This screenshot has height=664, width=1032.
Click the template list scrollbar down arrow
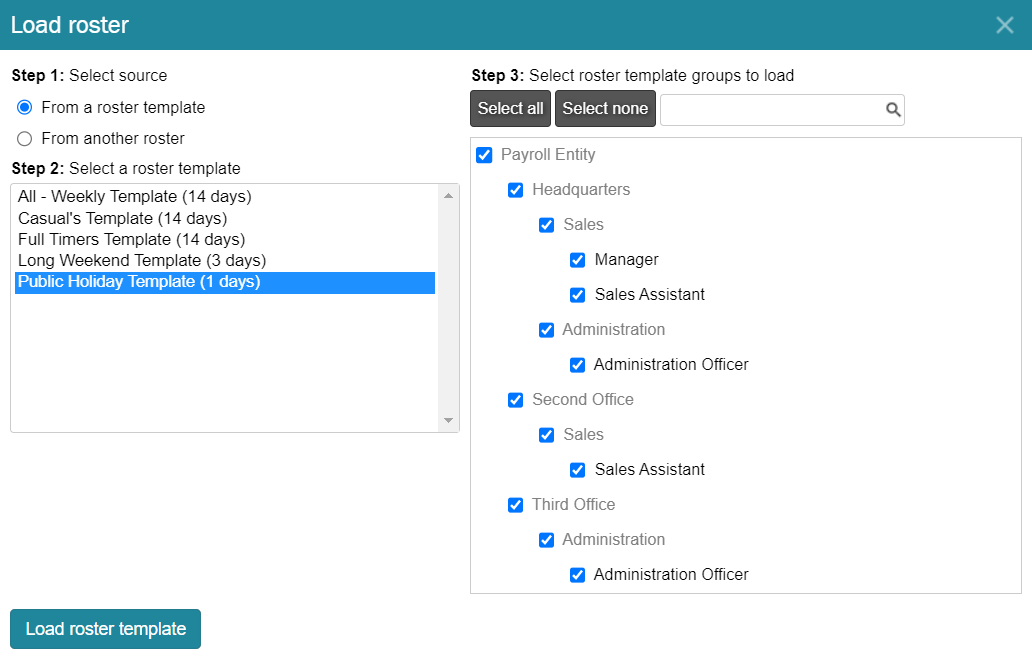448,421
